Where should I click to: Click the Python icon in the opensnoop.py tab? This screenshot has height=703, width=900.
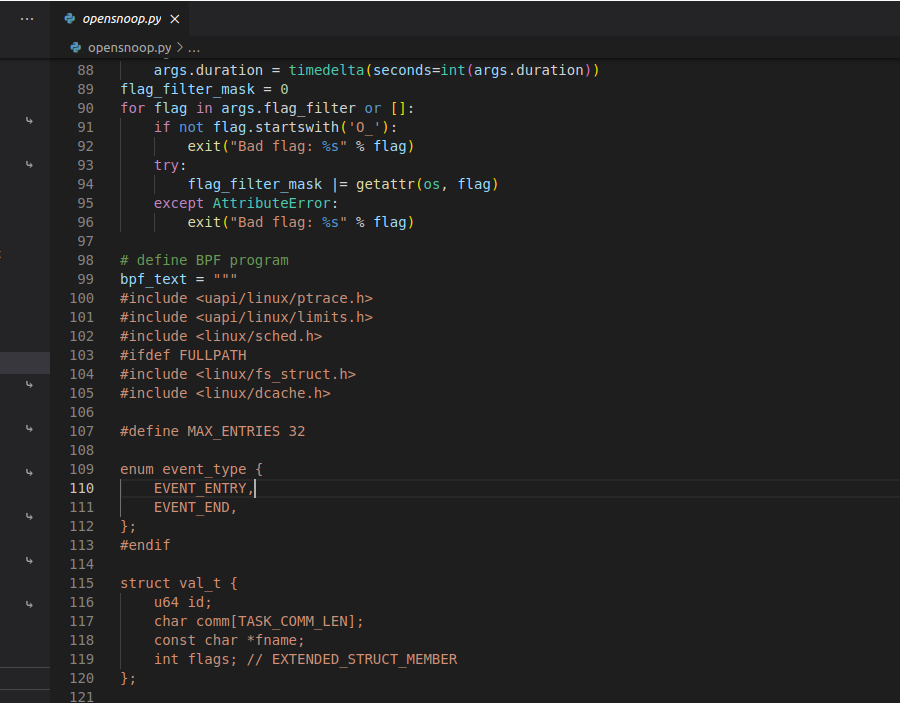69,19
